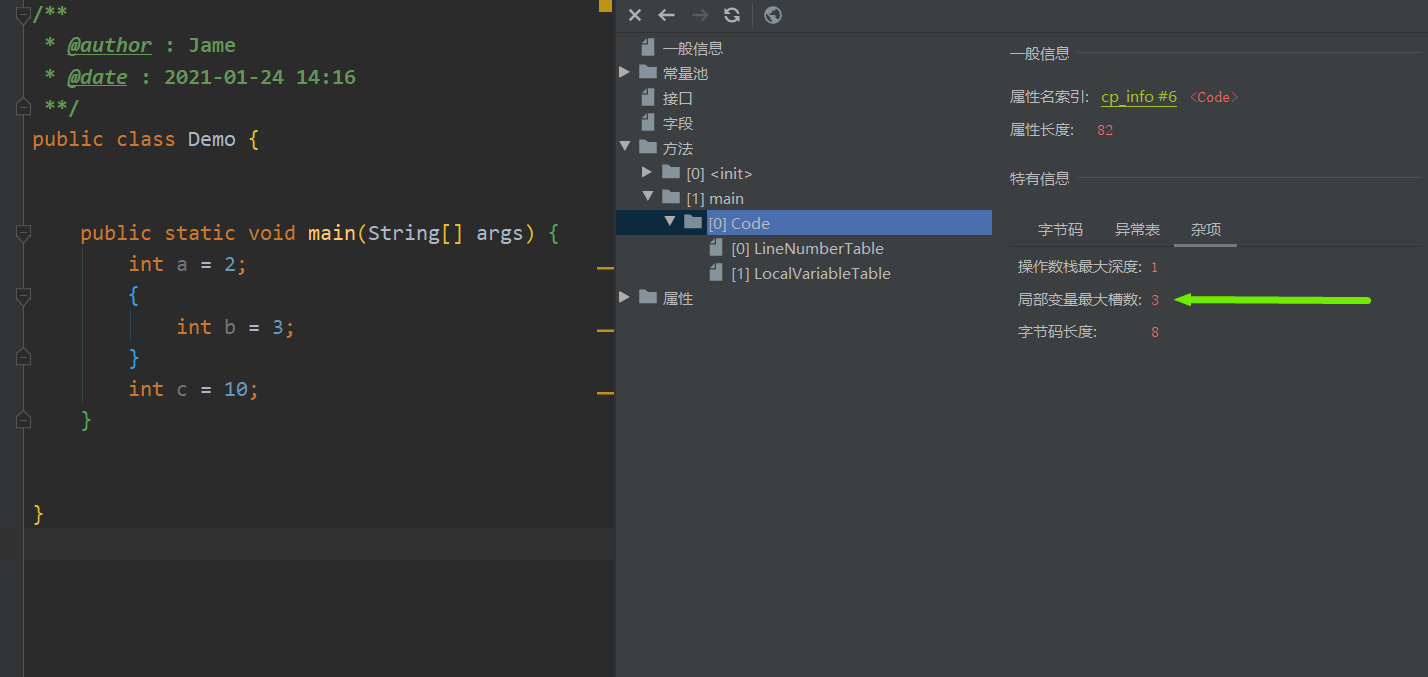Select the 一般信息 tree node

coord(692,48)
